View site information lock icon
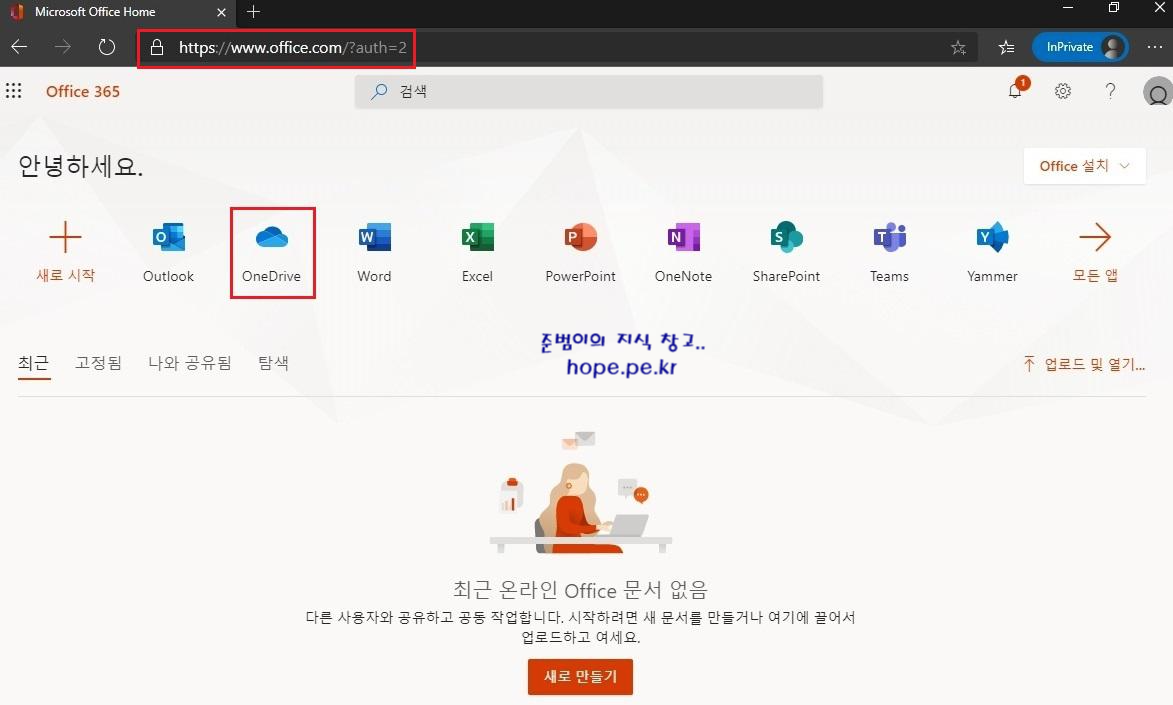 [156, 48]
